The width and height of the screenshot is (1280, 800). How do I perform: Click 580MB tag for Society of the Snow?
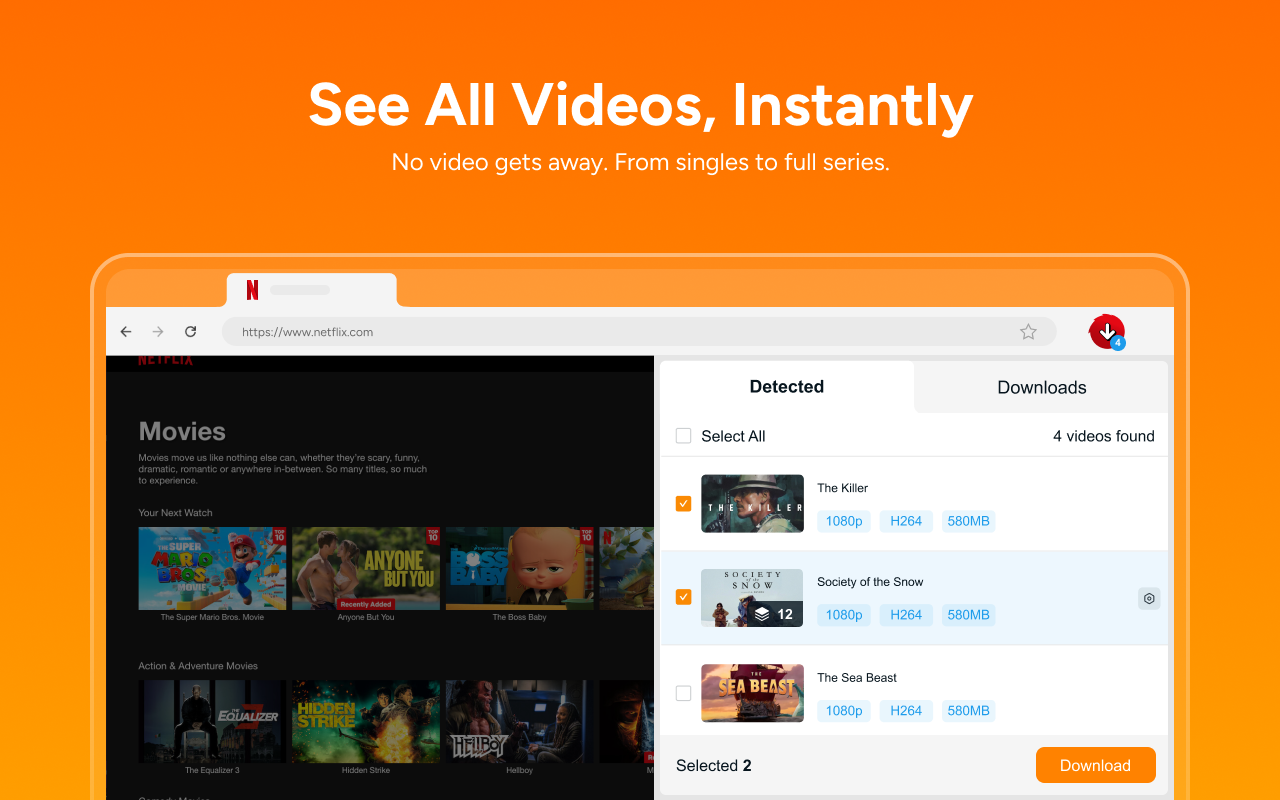pos(969,615)
